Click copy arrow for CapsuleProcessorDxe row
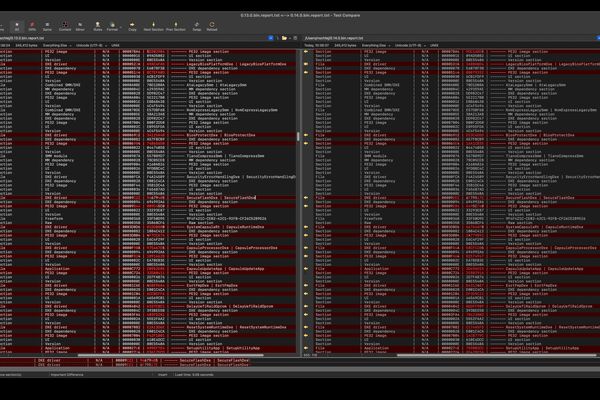Viewport: 600px width, 400px height. click(306, 248)
